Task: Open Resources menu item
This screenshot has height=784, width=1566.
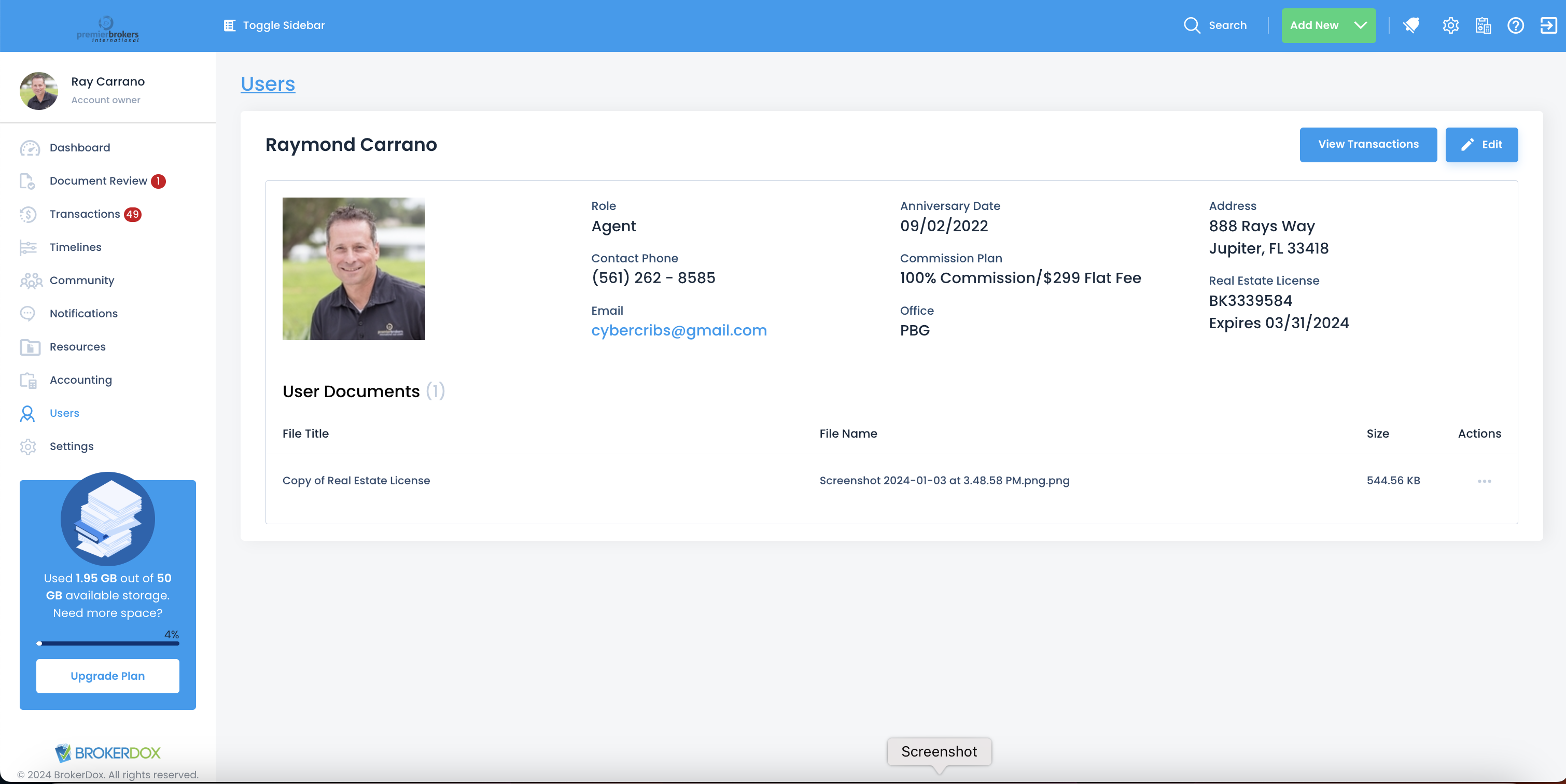Action: (x=78, y=347)
